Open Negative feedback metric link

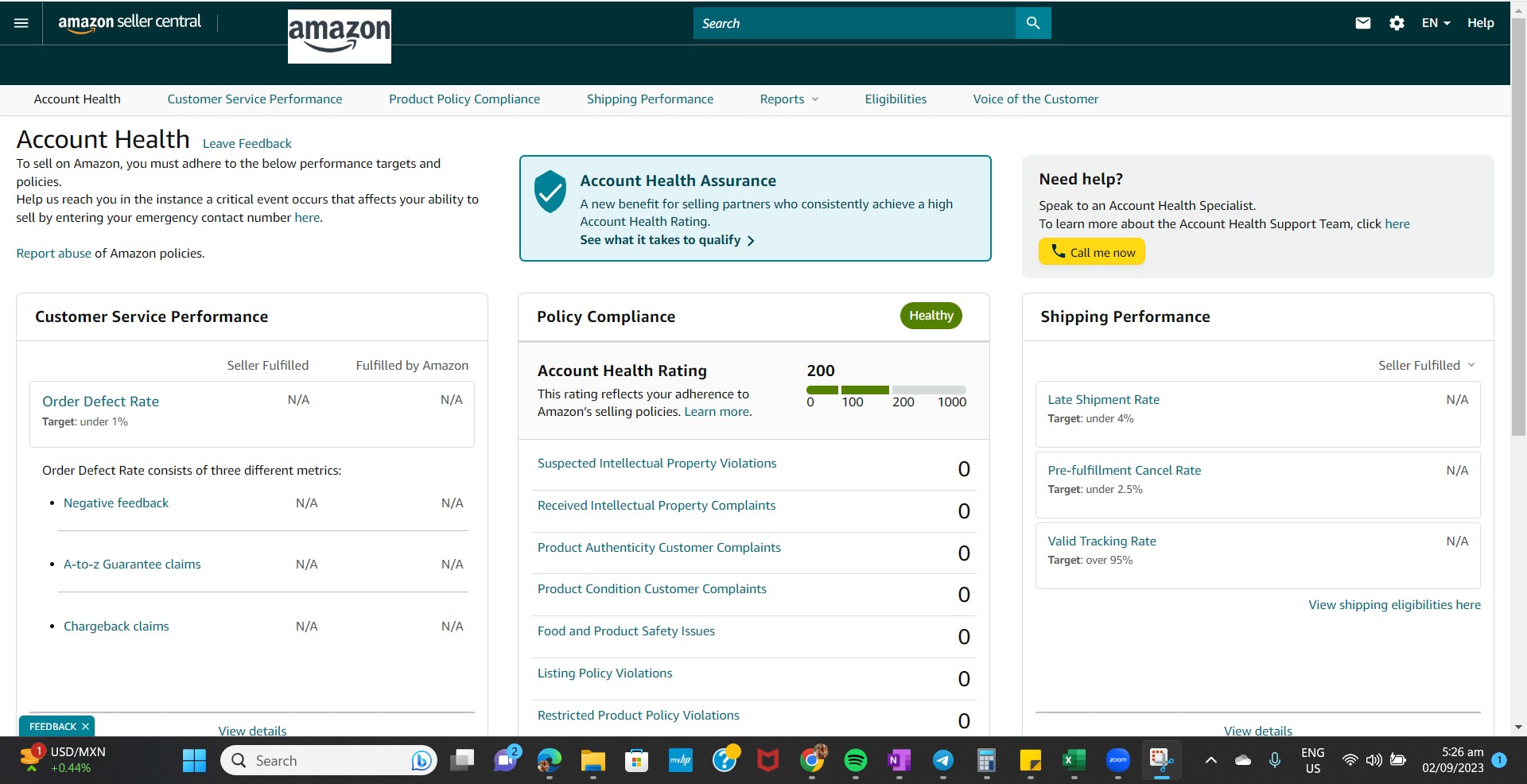point(116,503)
